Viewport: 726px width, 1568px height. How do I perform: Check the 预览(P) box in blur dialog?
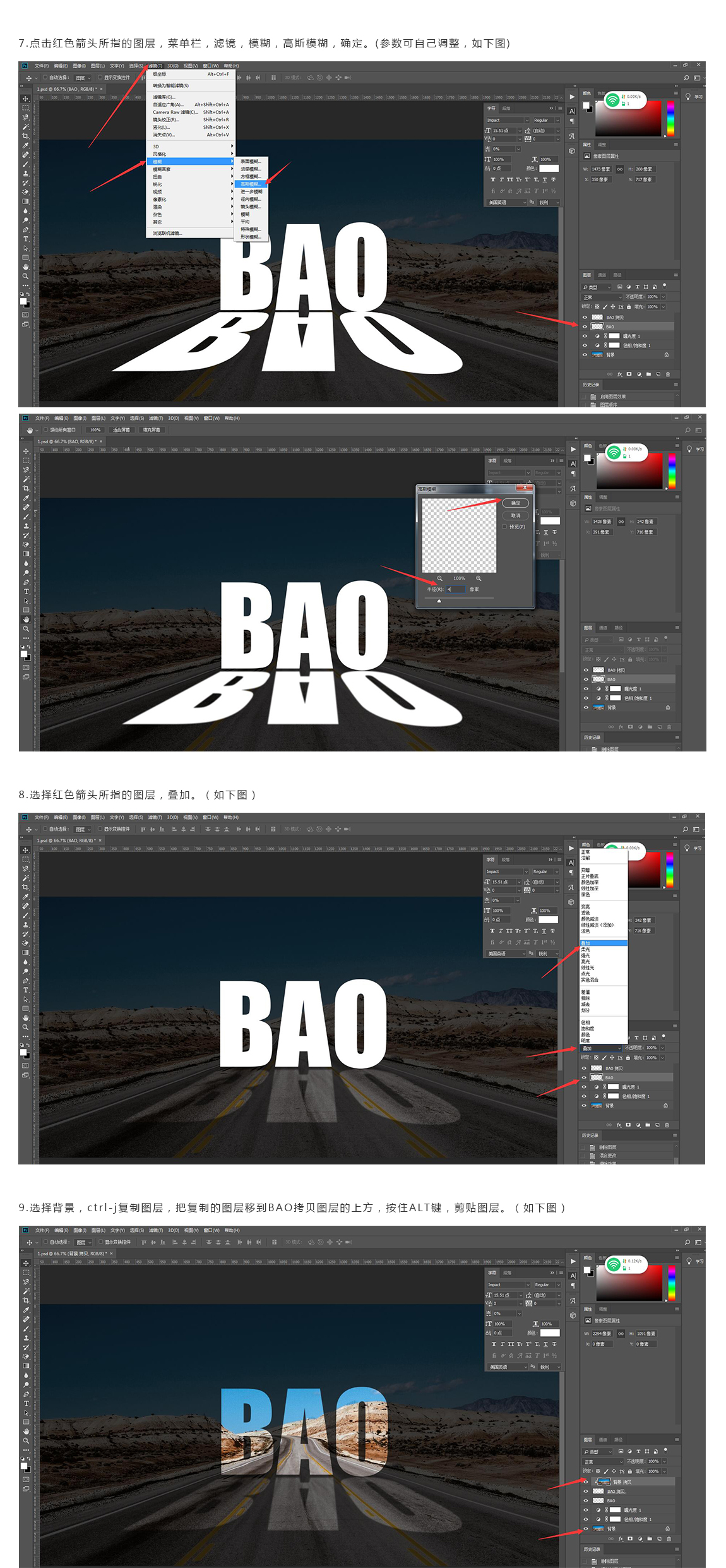[504, 527]
